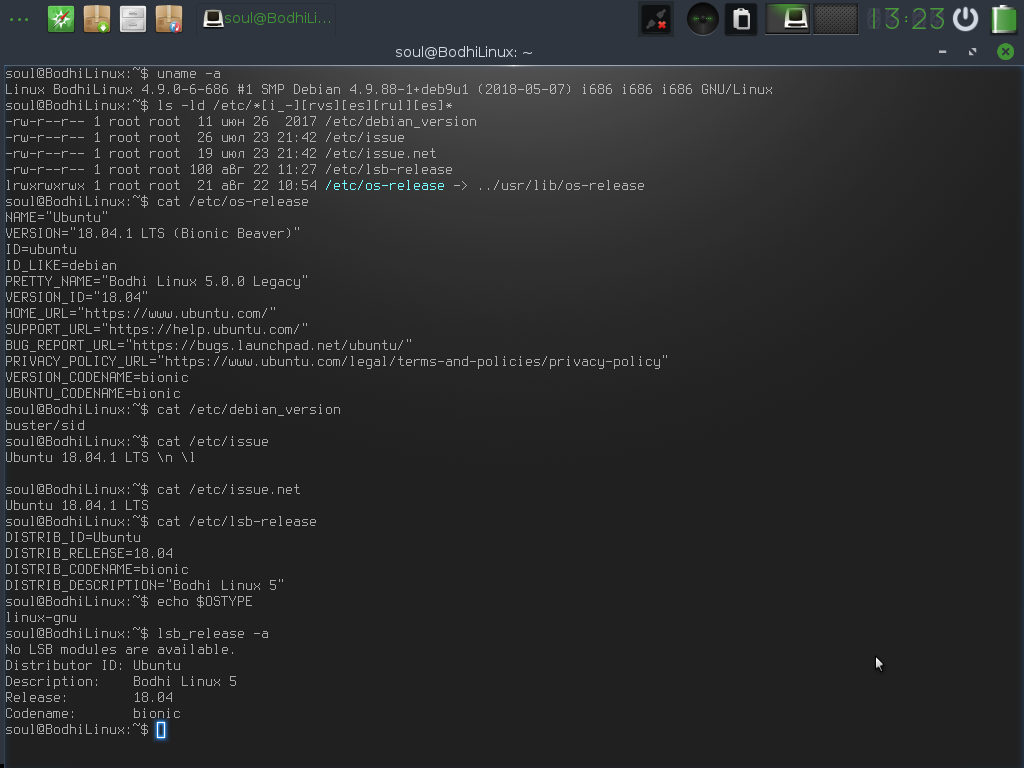Click the "uname -a" command line

pyautogui.click(x=113, y=74)
